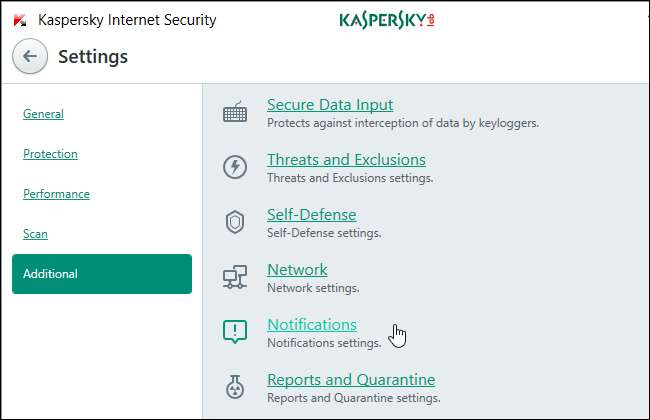650x420 pixels.
Task: Click the shield Self-Defense icon
Action: 235,223
